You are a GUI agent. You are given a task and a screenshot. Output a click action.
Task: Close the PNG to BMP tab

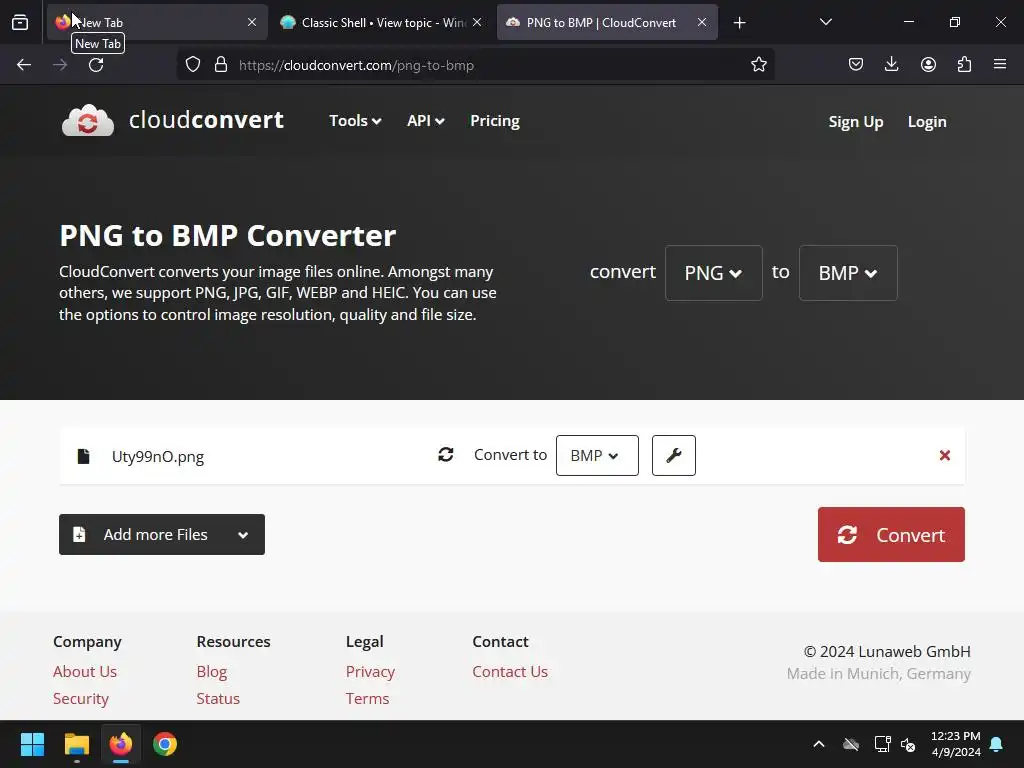pyautogui.click(x=701, y=22)
